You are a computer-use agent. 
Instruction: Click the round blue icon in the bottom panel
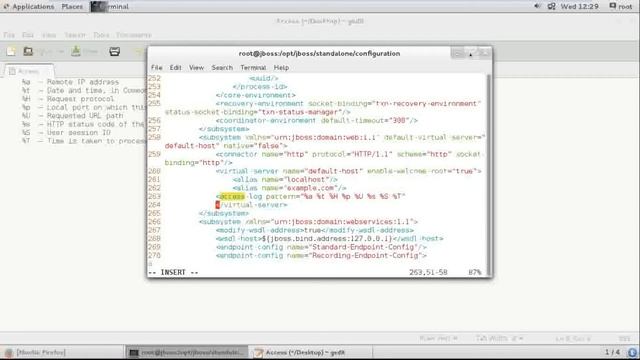pyautogui.click(x=632, y=352)
